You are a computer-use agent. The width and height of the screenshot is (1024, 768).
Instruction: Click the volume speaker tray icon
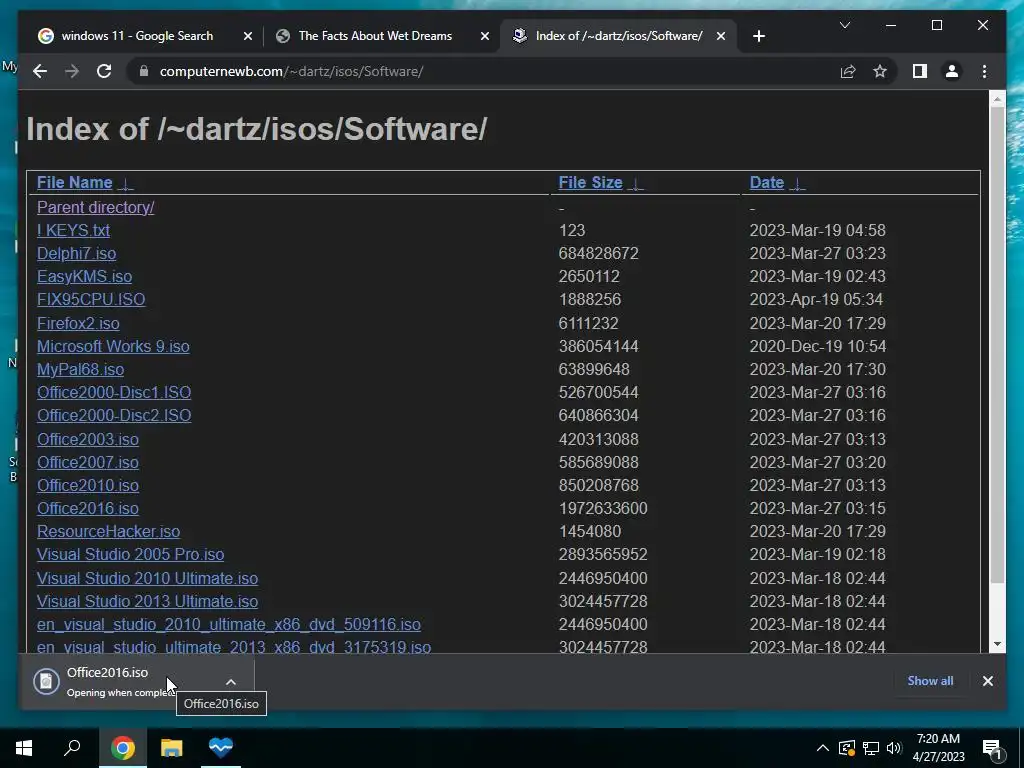(x=894, y=748)
